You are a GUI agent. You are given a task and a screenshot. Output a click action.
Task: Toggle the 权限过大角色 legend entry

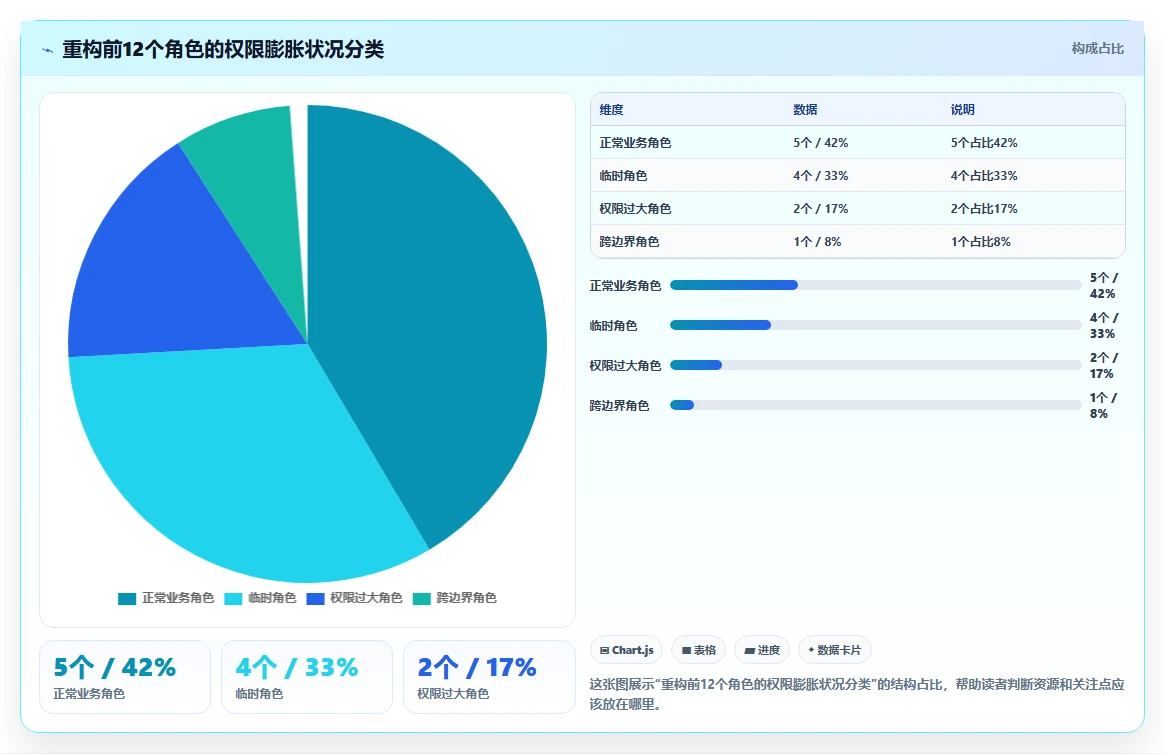(x=354, y=598)
